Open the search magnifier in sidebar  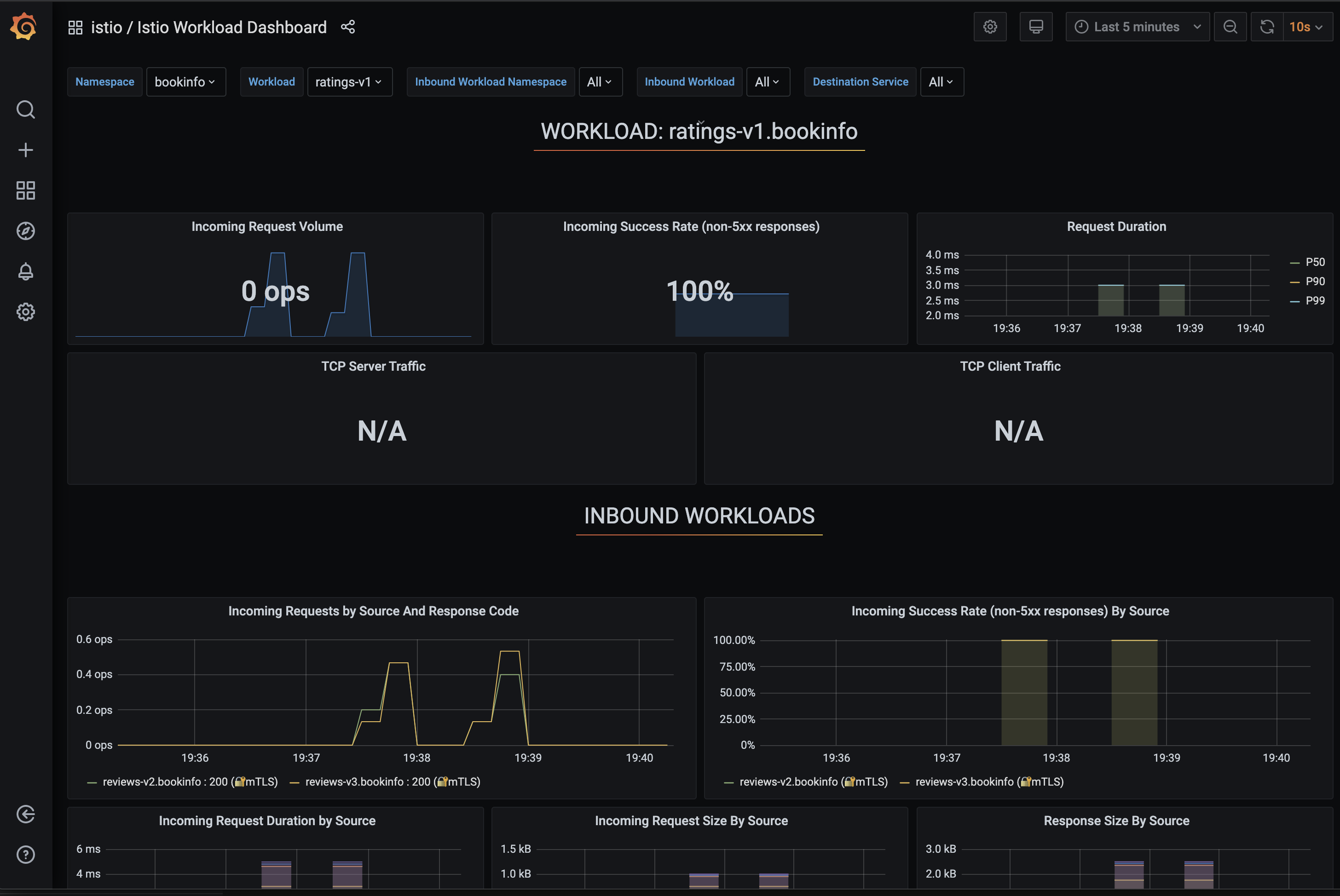tap(26, 109)
